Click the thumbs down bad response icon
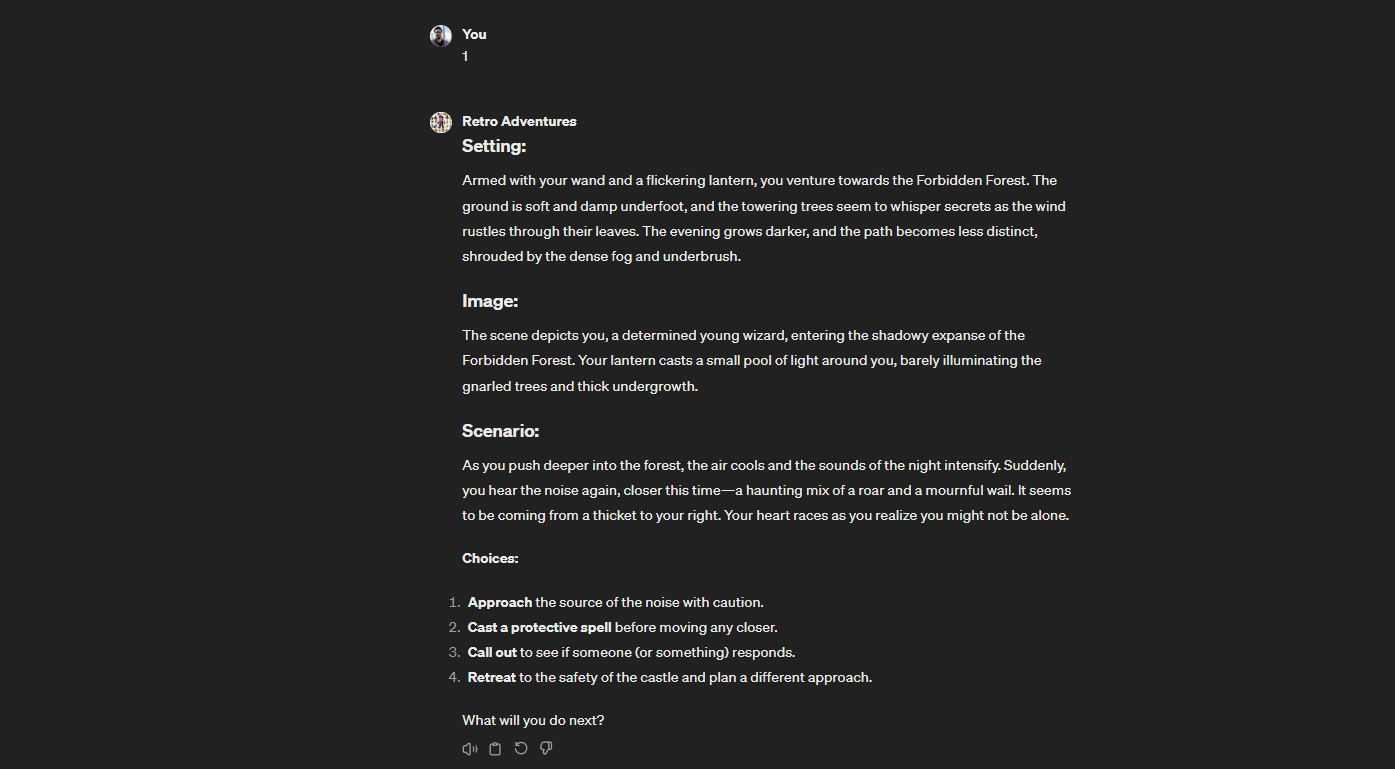Image resolution: width=1395 pixels, height=769 pixels. 546,749
